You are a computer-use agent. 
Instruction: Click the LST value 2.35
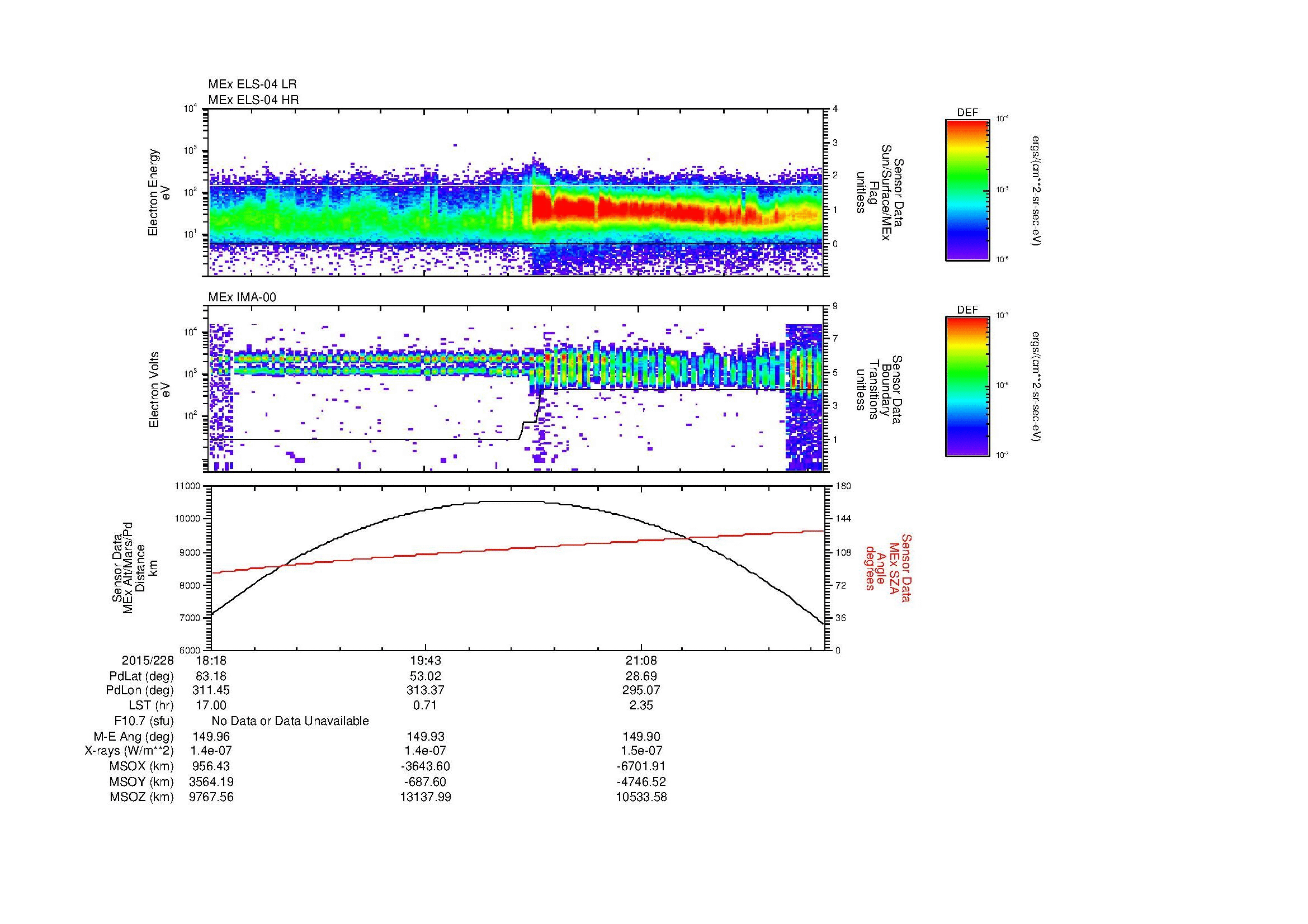pos(641,706)
